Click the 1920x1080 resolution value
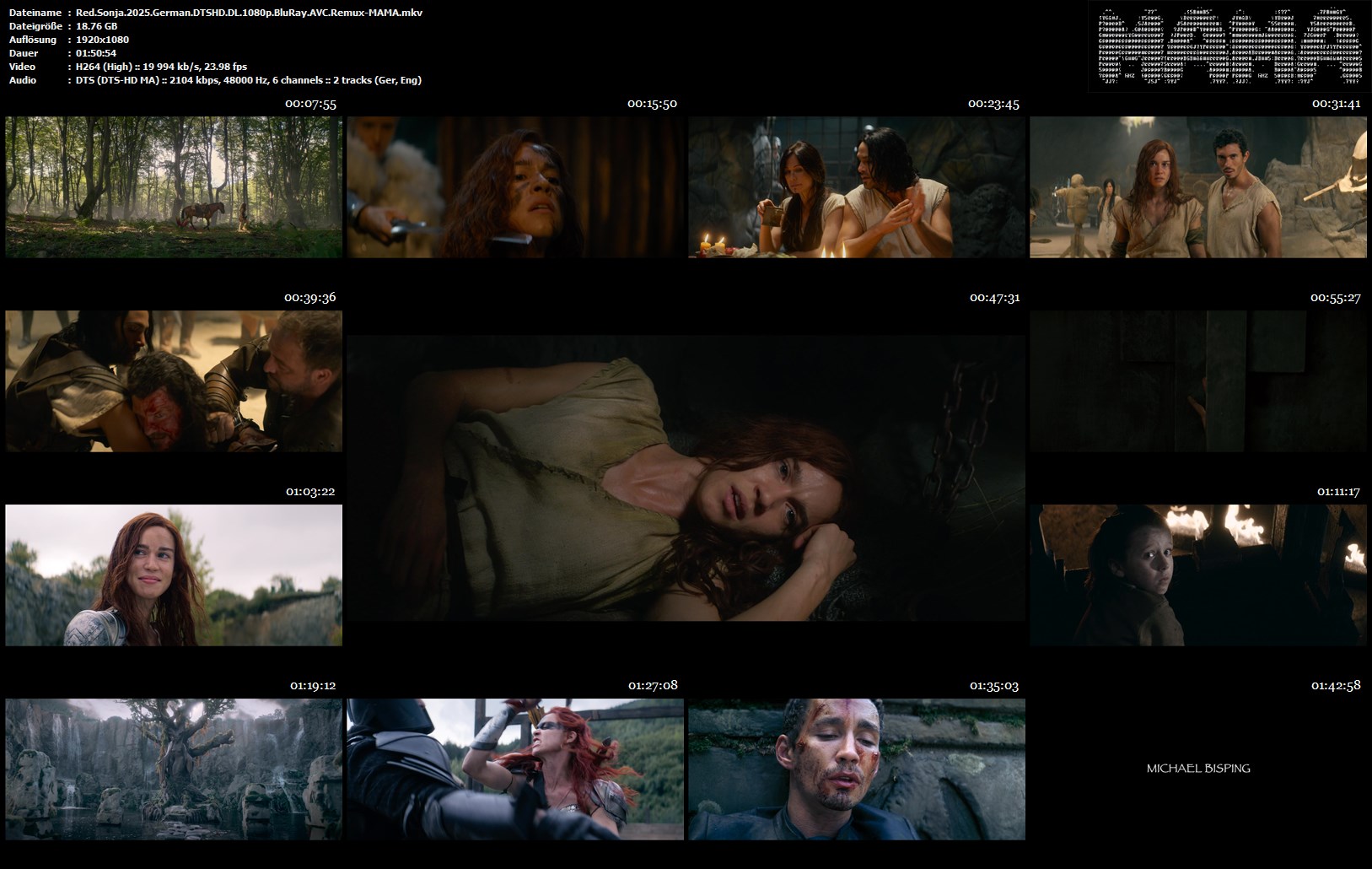This screenshot has width=1372, height=869. tap(102, 40)
